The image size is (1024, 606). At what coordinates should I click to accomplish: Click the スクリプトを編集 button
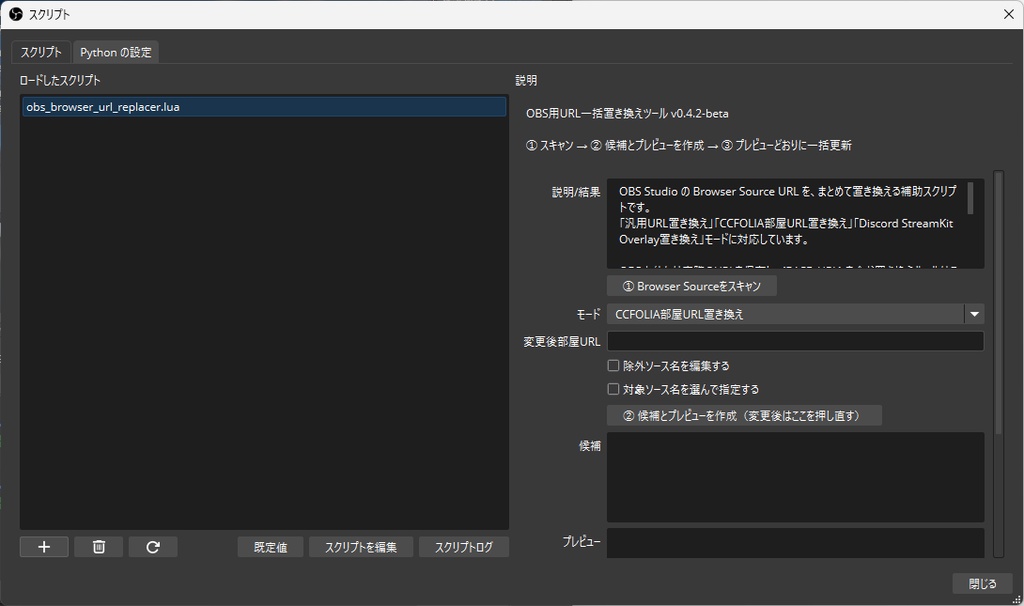tap(360, 547)
